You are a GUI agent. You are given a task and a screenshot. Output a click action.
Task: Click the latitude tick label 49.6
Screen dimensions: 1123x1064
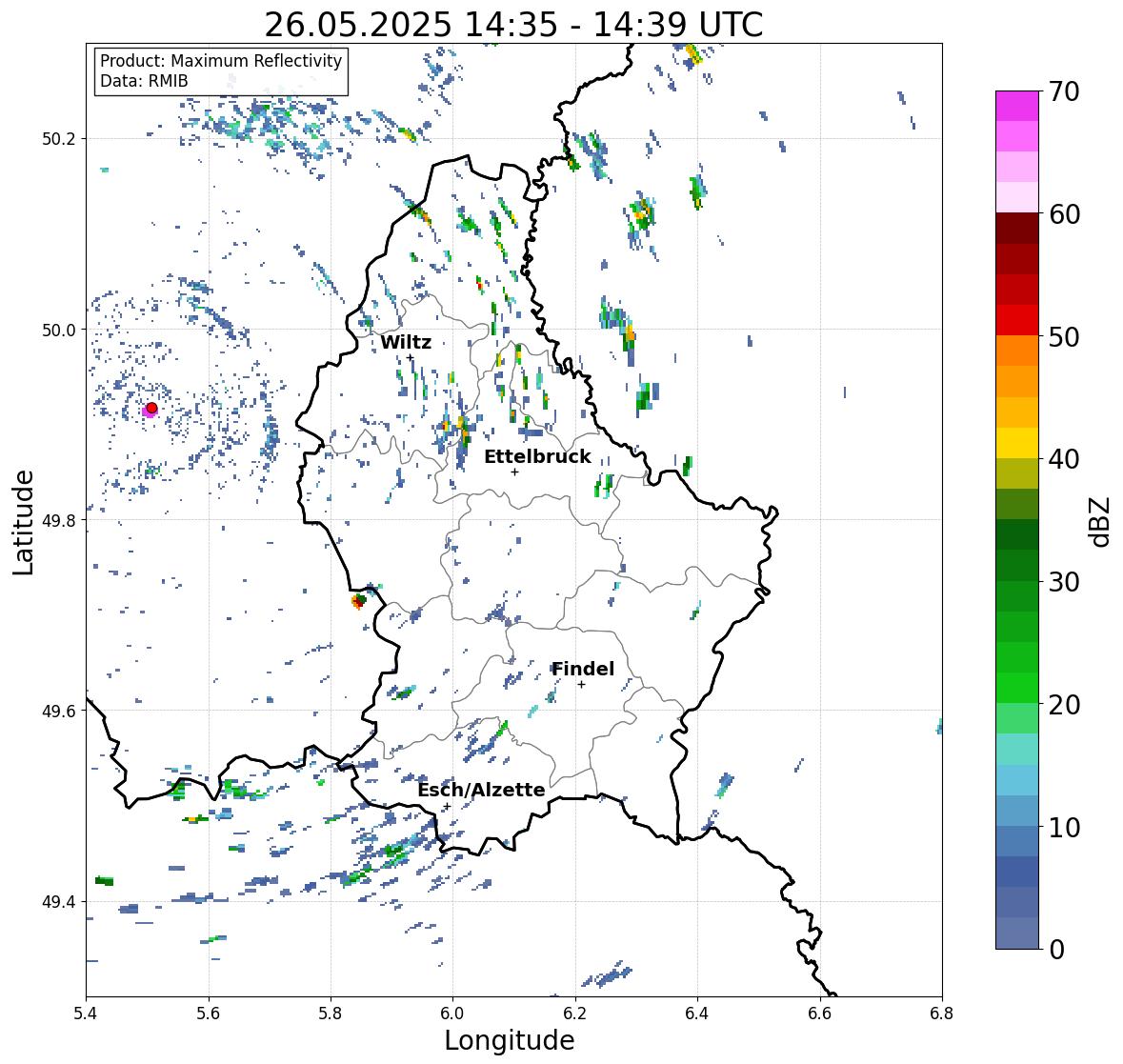[59, 711]
